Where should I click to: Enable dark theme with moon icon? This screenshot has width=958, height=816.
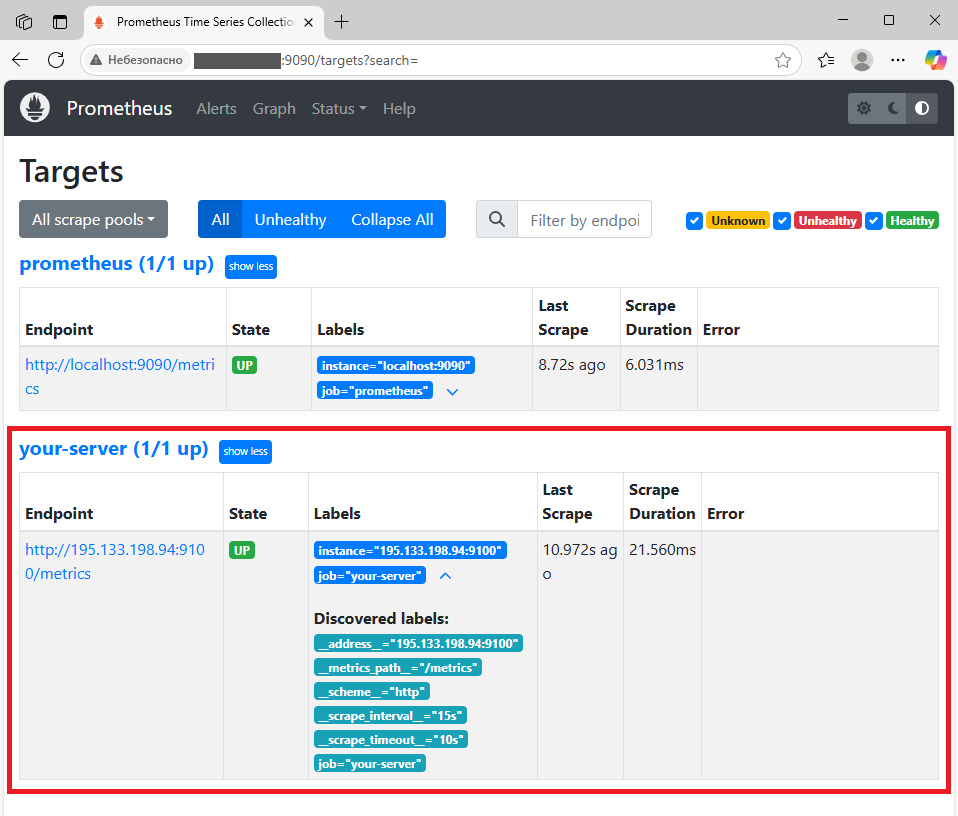tap(893, 109)
